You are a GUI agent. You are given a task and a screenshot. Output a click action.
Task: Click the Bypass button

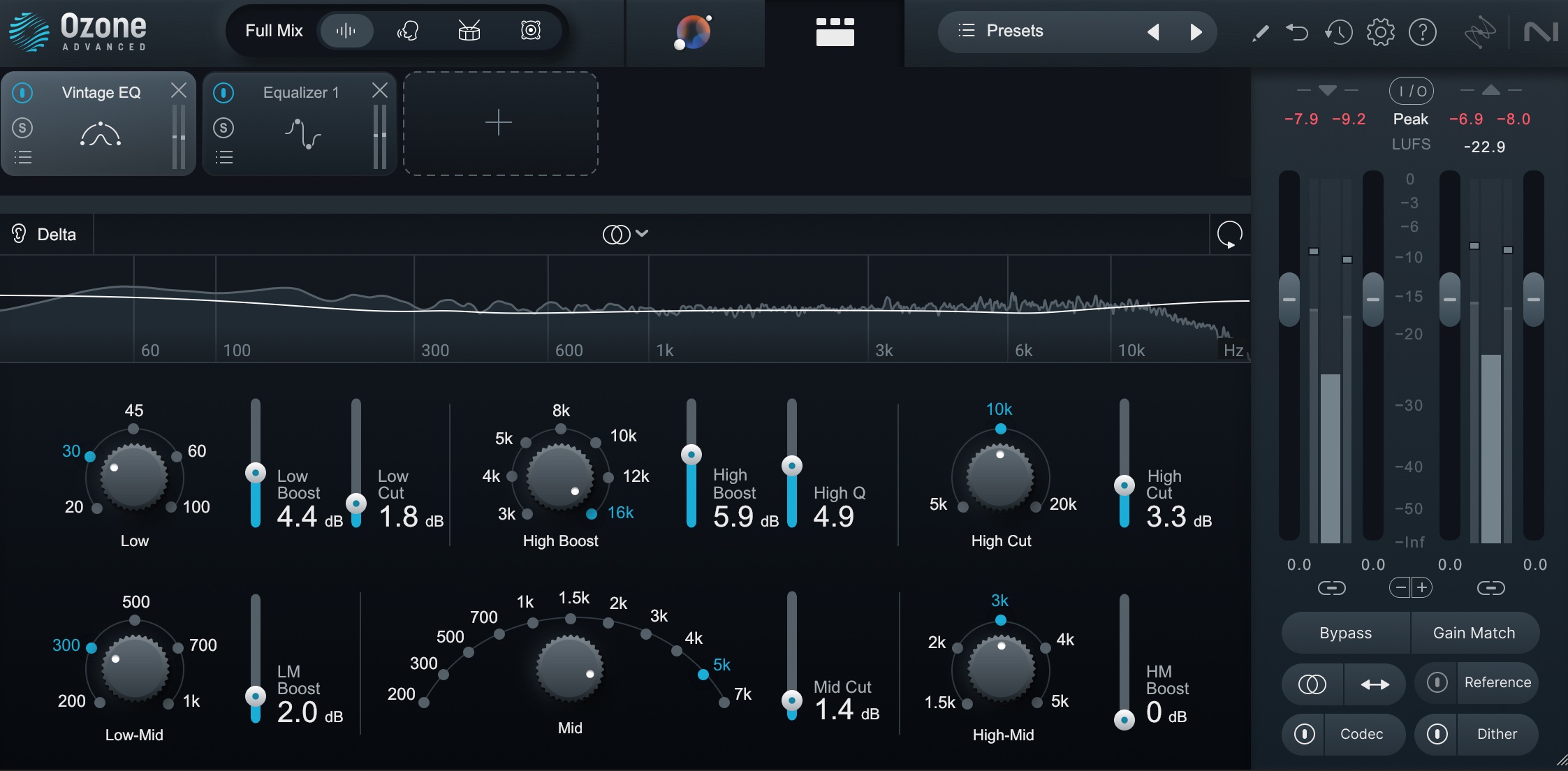[x=1345, y=633]
